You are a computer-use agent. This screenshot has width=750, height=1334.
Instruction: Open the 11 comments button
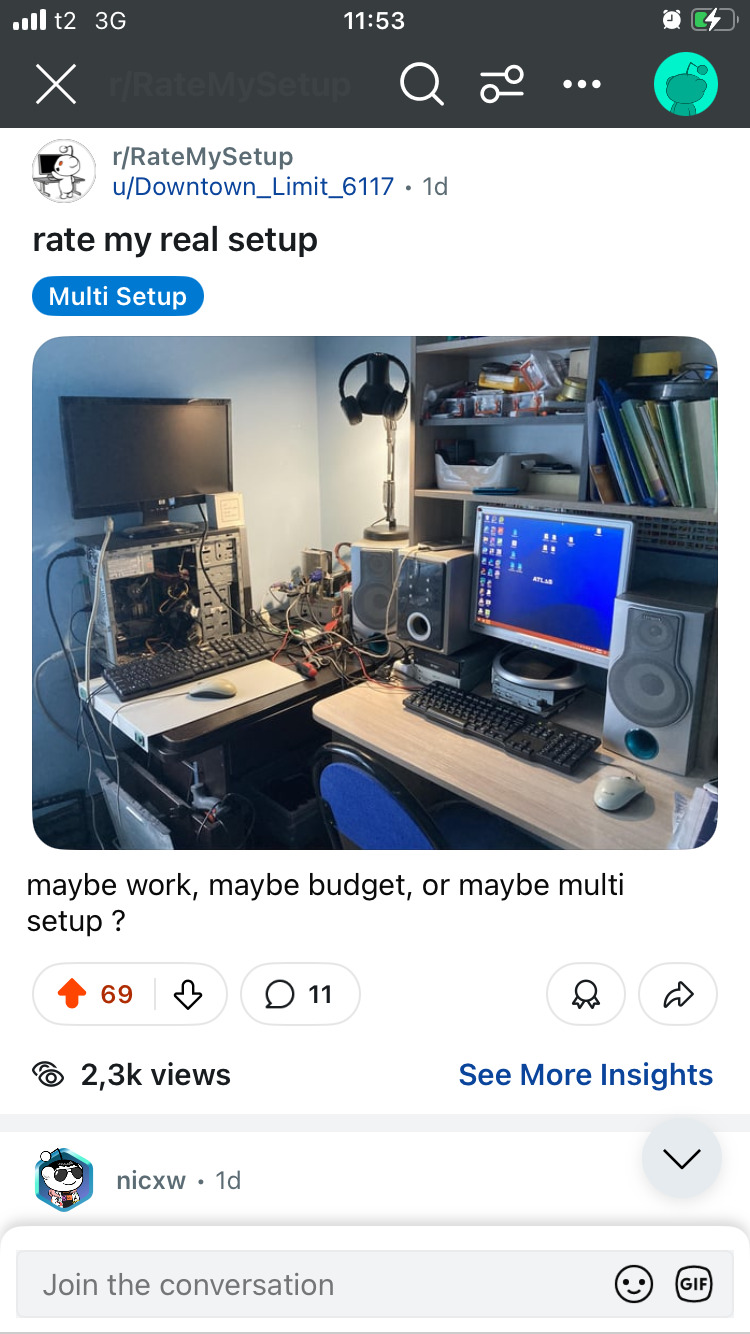coord(300,994)
